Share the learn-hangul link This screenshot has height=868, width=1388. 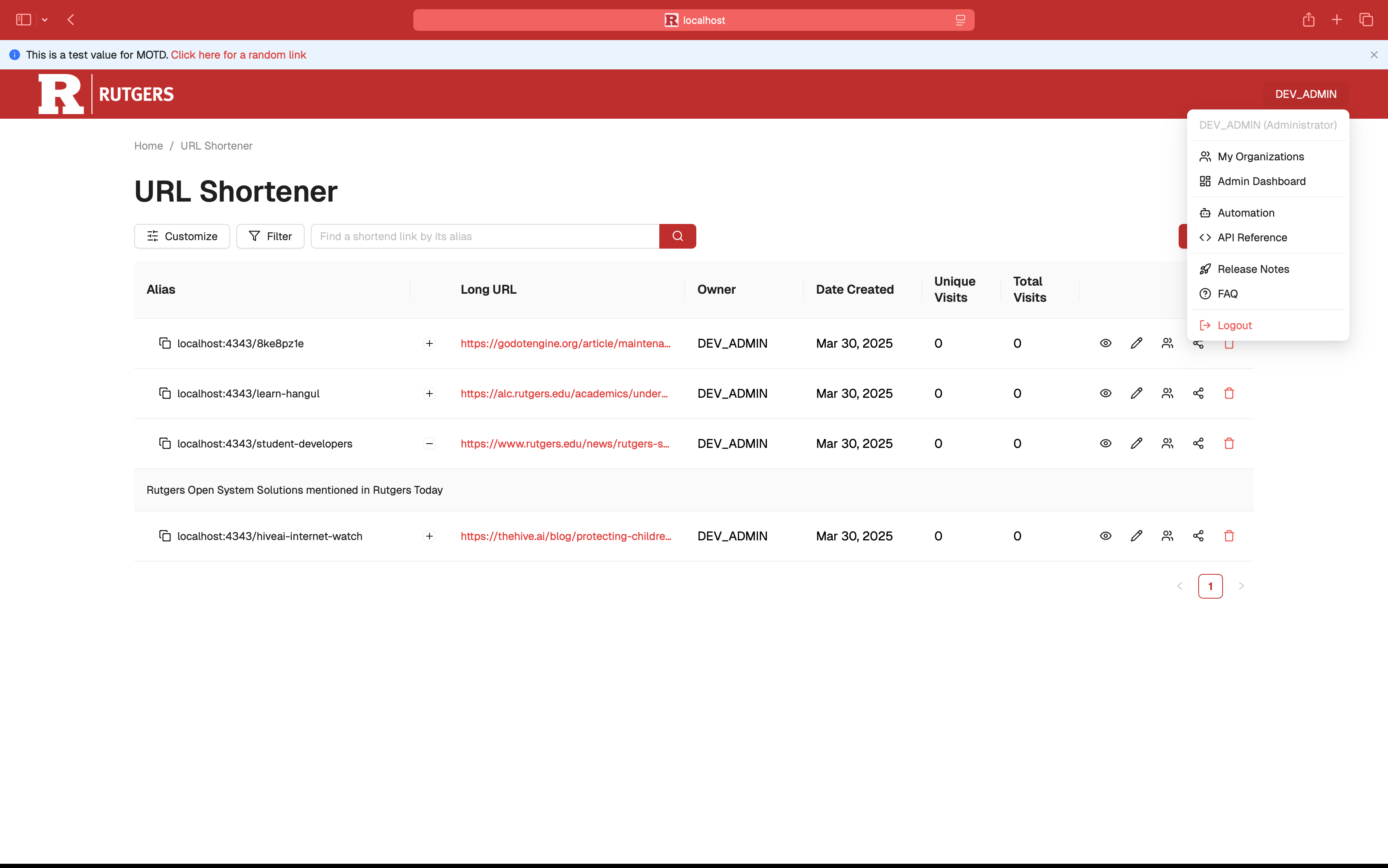(1198, 393)
